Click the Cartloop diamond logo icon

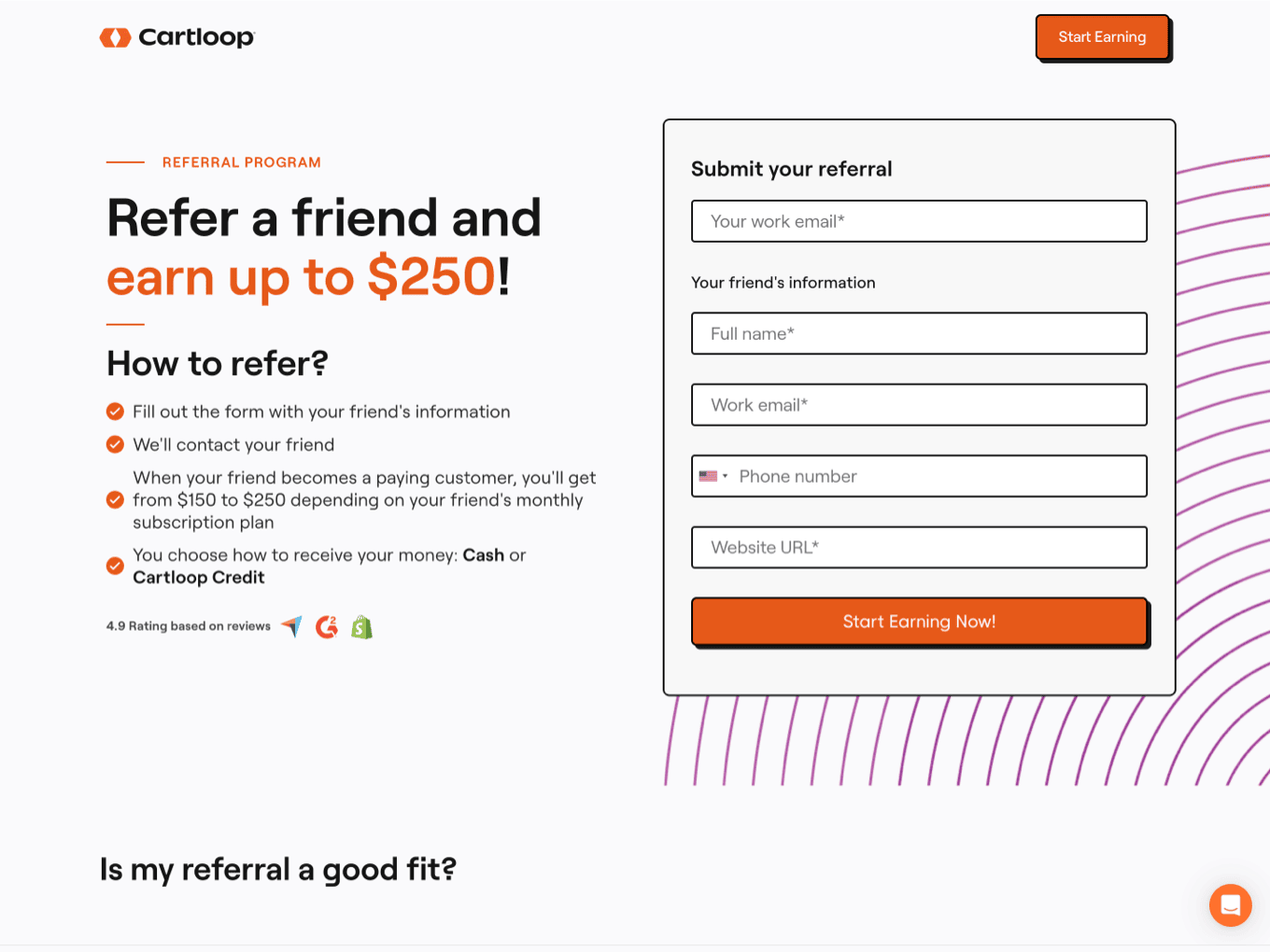(116, 37)
